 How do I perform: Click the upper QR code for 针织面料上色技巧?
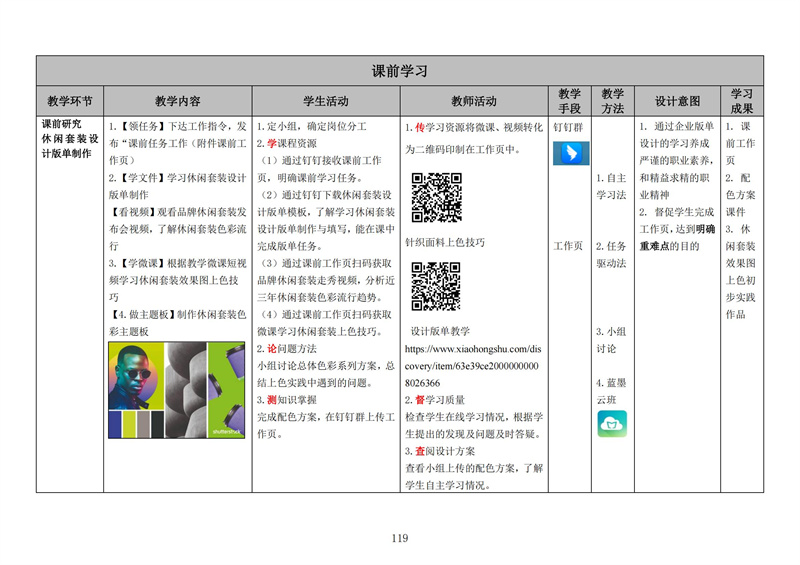click(437, 198)
